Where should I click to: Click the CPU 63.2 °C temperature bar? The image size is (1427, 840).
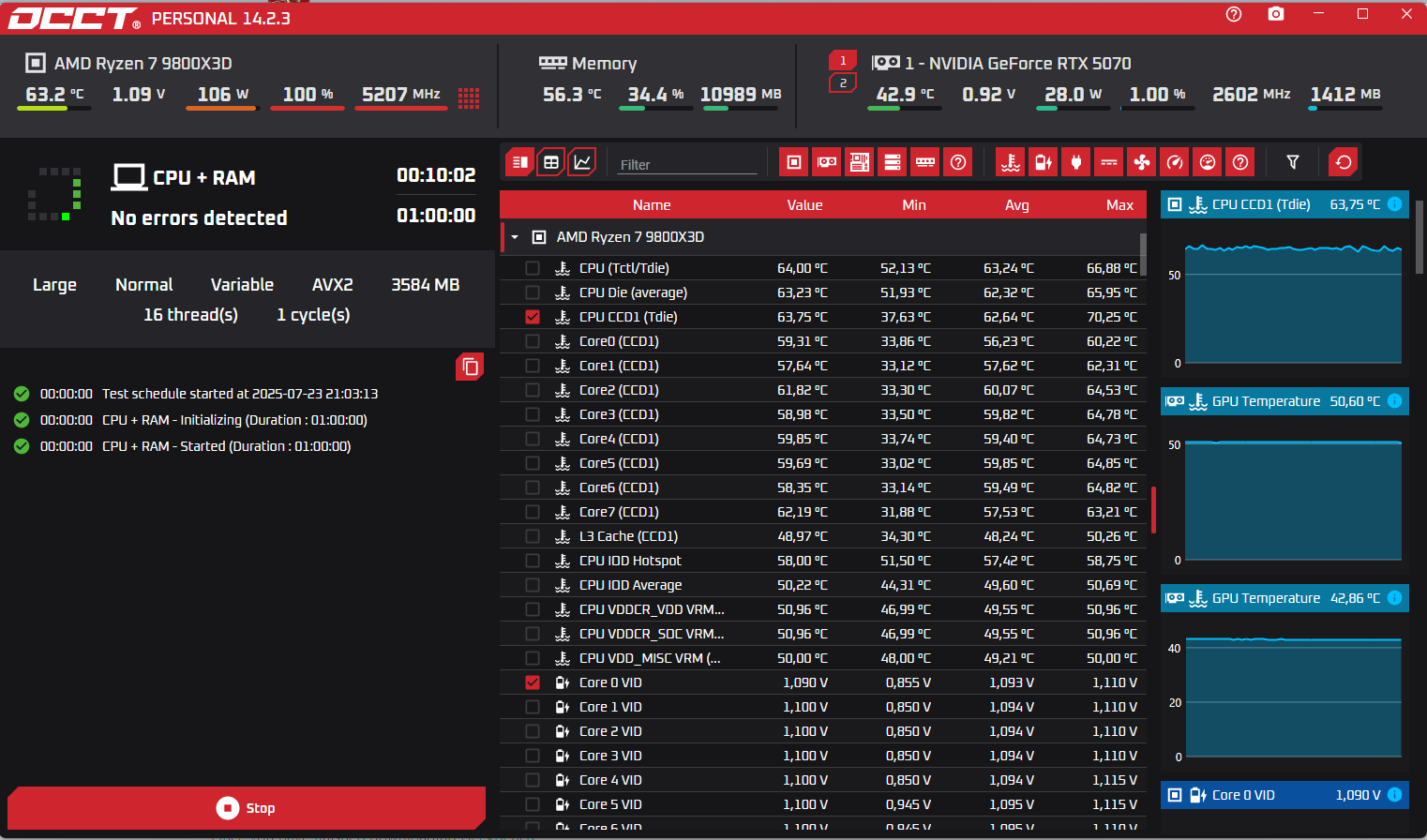click(x=54, y=109)
